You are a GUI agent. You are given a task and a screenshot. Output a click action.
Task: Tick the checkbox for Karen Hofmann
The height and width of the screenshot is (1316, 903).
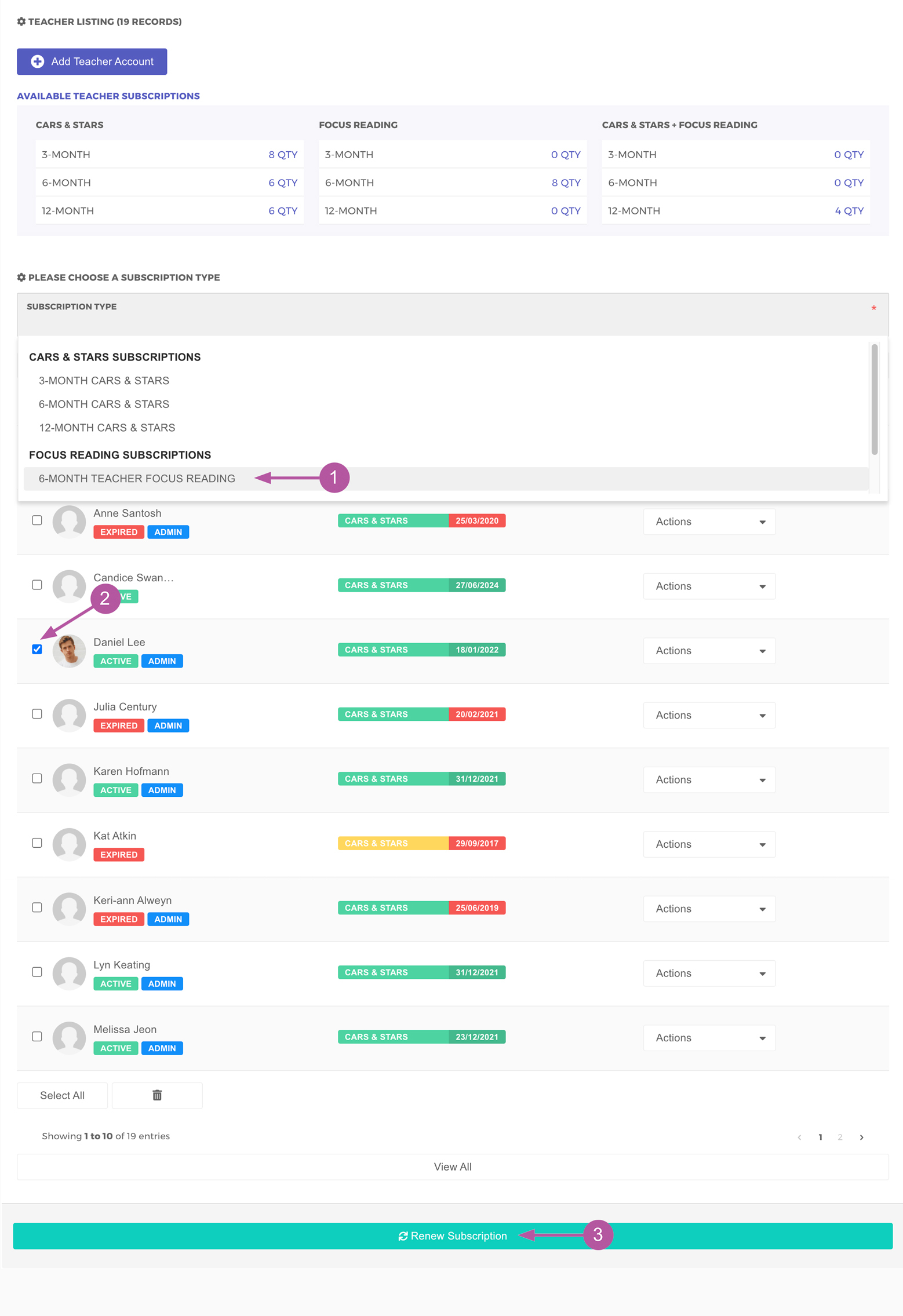pyautogui.click(x=37, y=778)
